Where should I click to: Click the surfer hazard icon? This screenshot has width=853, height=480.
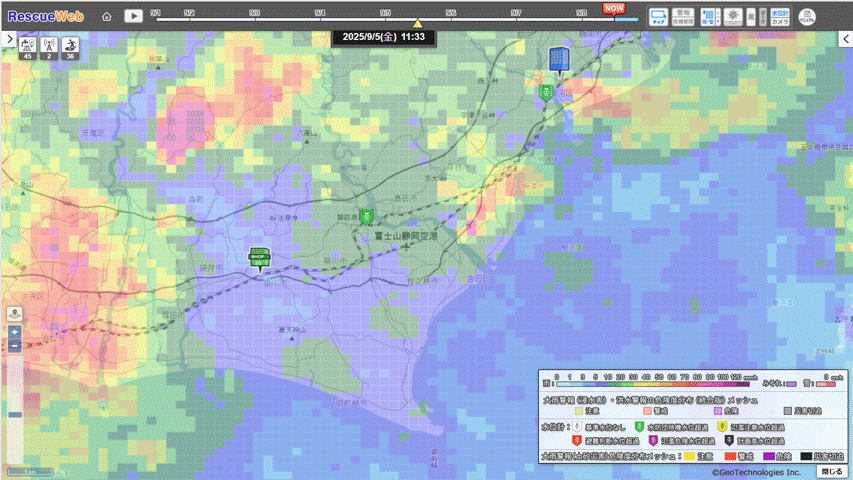(69, 47)
